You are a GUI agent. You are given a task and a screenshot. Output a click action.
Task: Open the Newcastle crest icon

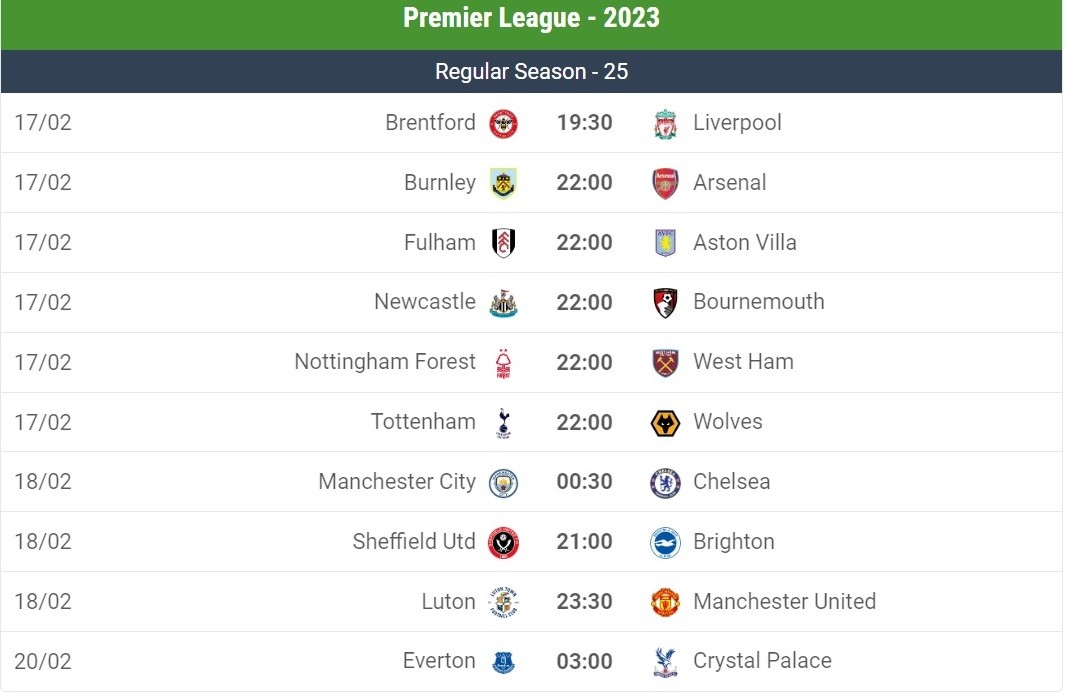[503, 303]
